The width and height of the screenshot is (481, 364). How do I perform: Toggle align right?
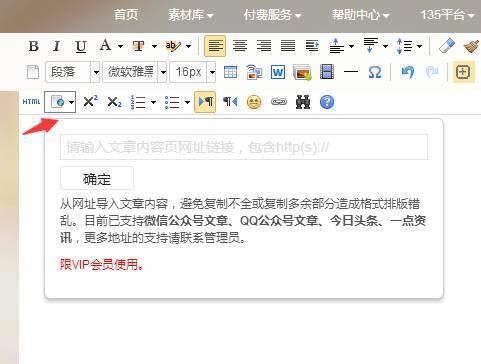(x=264, y=46)
